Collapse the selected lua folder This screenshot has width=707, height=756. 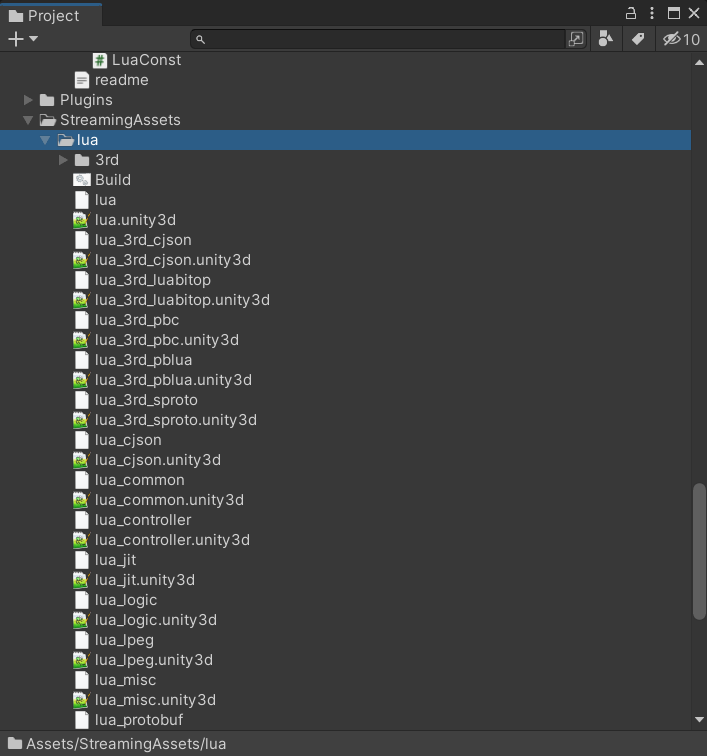45,140
